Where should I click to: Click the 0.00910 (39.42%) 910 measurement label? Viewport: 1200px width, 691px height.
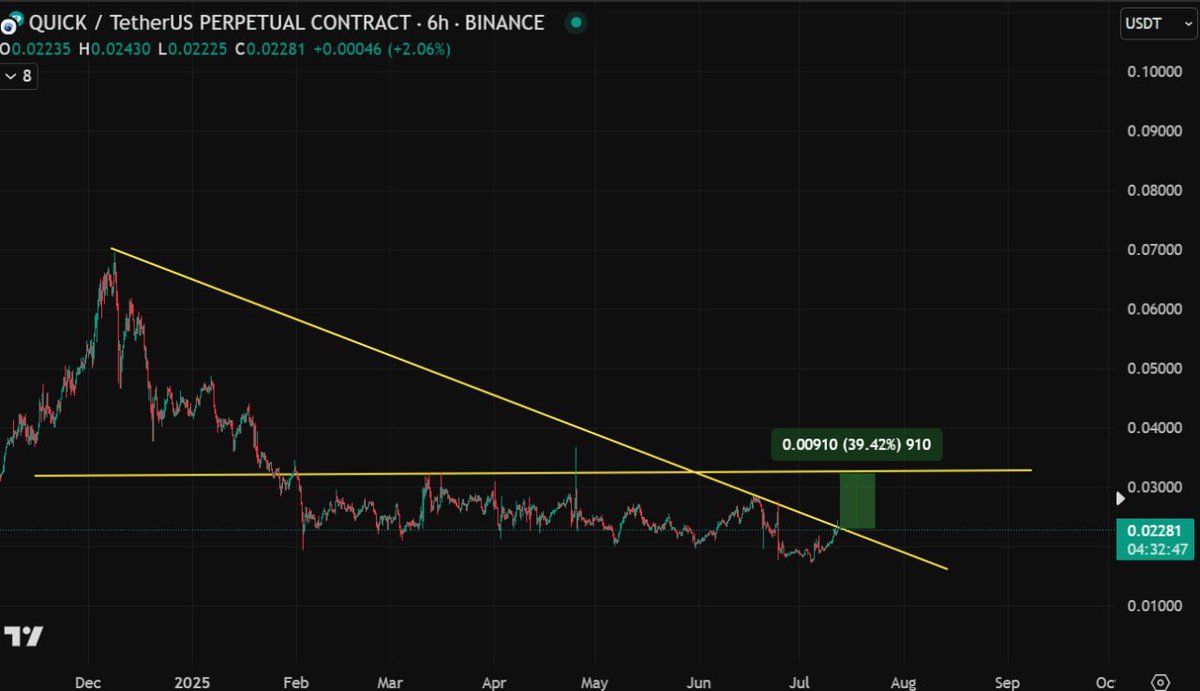pos(856,445)
